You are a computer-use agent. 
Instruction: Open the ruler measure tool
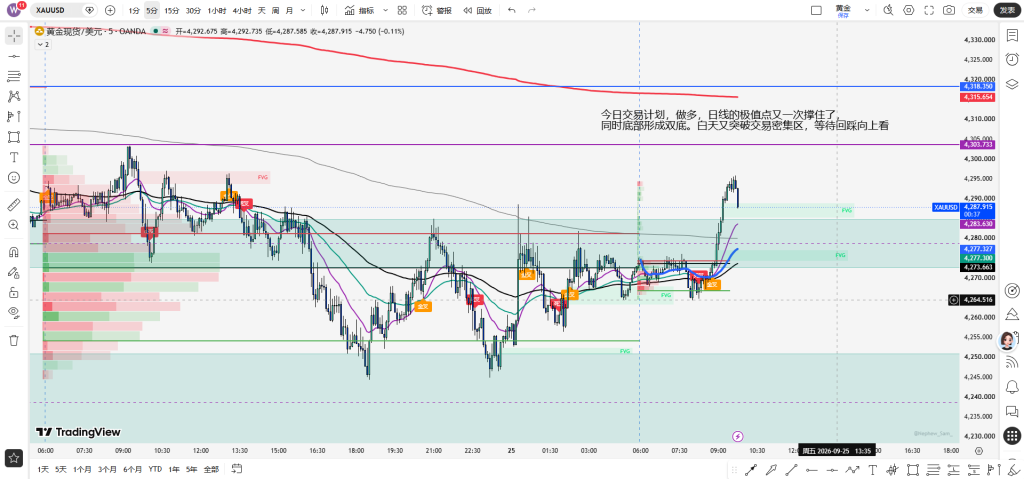click(x=14, y=205)
